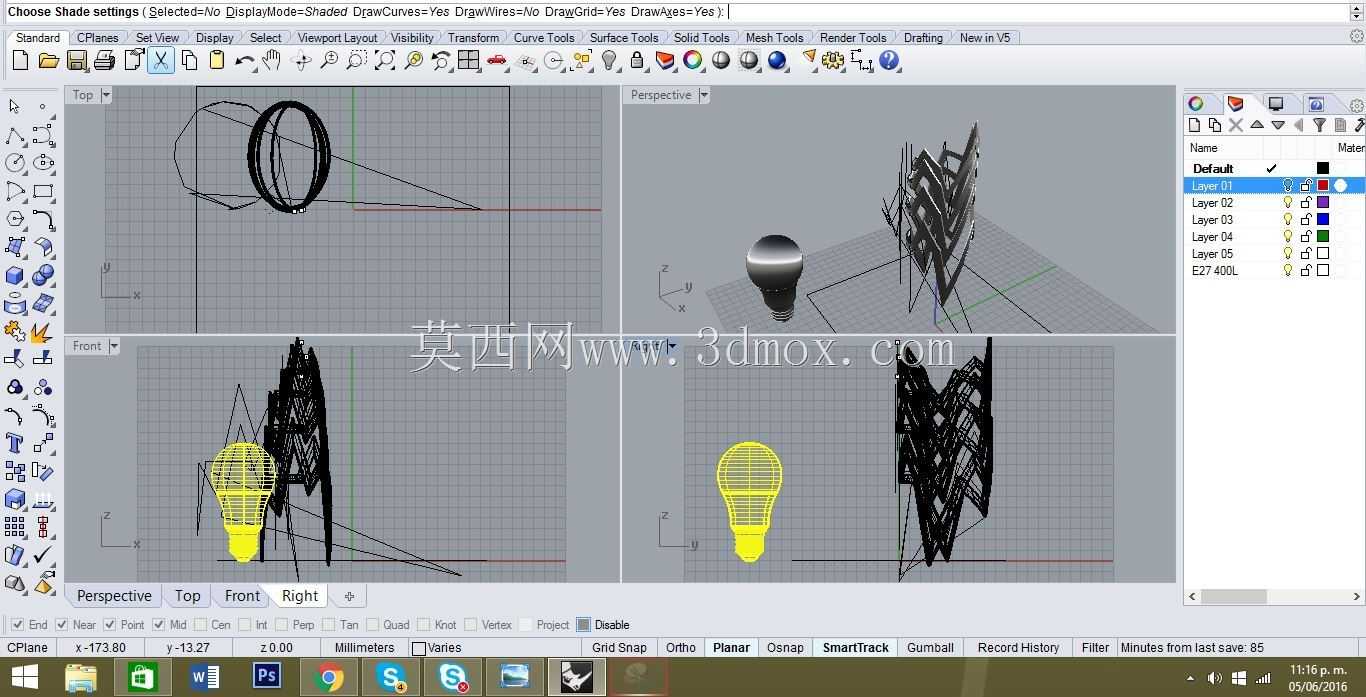Select the Circle tool in left toolbar
Image resolution: width=1366 pixels, height=697 pixels.
tap(15, 163)
